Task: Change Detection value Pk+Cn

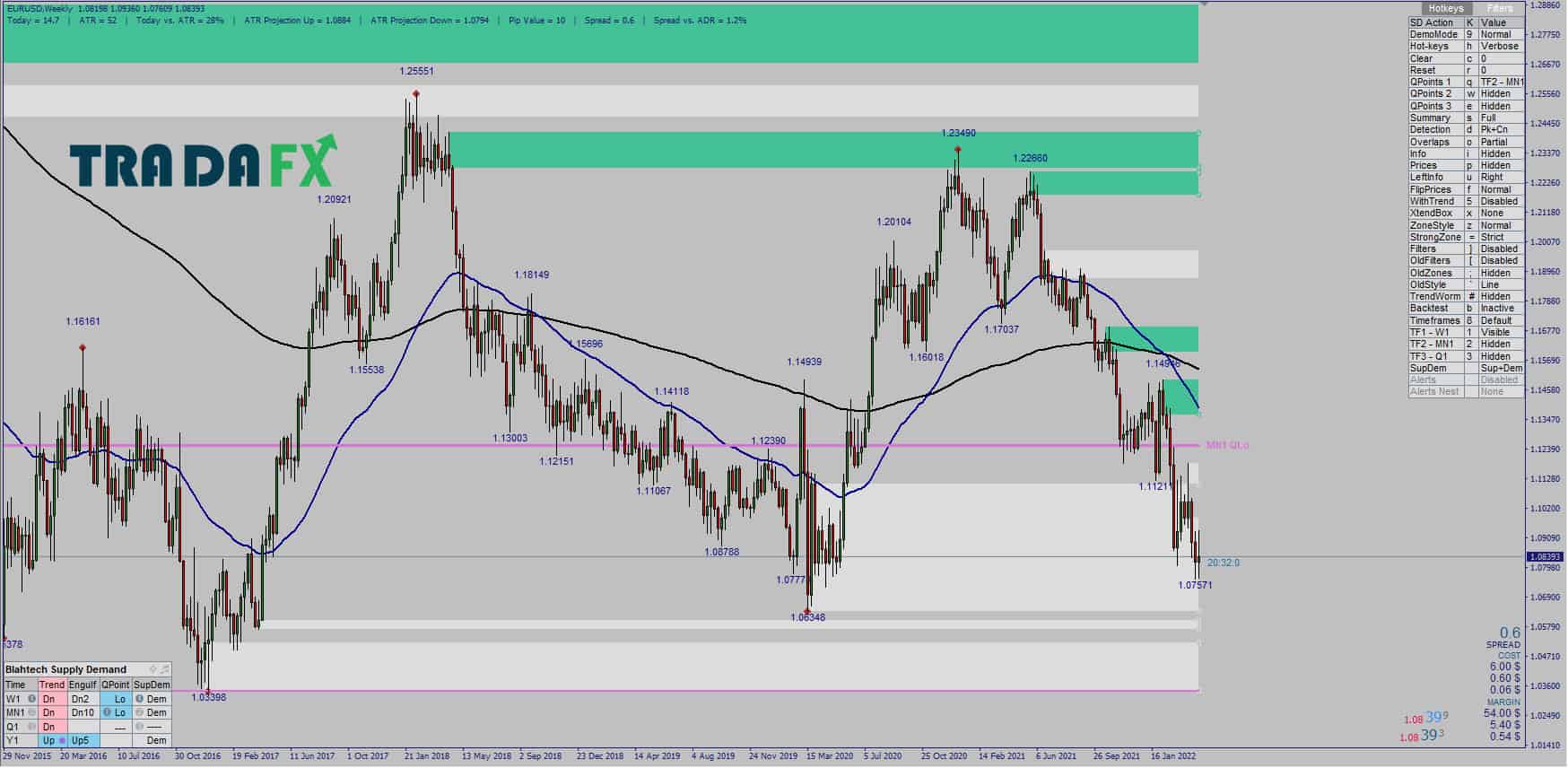Action: tap(1501, 129)
